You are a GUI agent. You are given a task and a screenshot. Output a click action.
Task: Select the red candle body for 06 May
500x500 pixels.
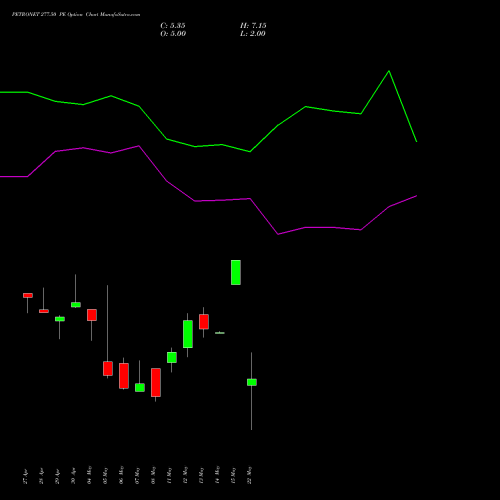point(124,376)
